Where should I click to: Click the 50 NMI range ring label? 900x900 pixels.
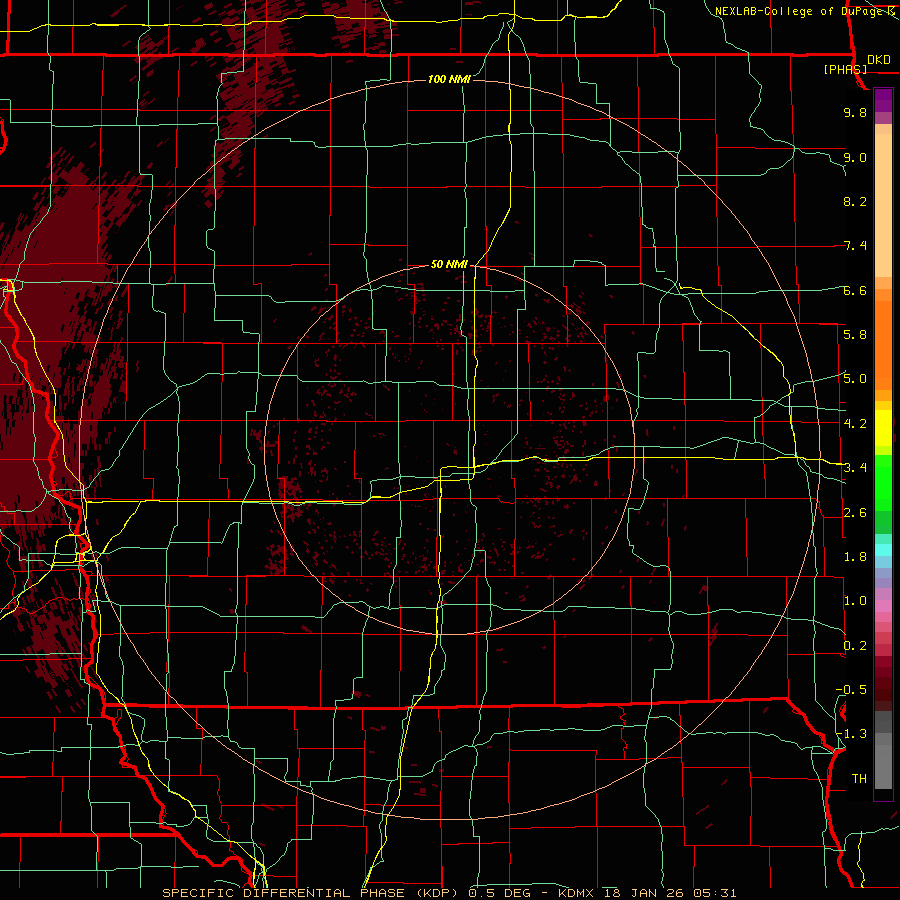449,264
